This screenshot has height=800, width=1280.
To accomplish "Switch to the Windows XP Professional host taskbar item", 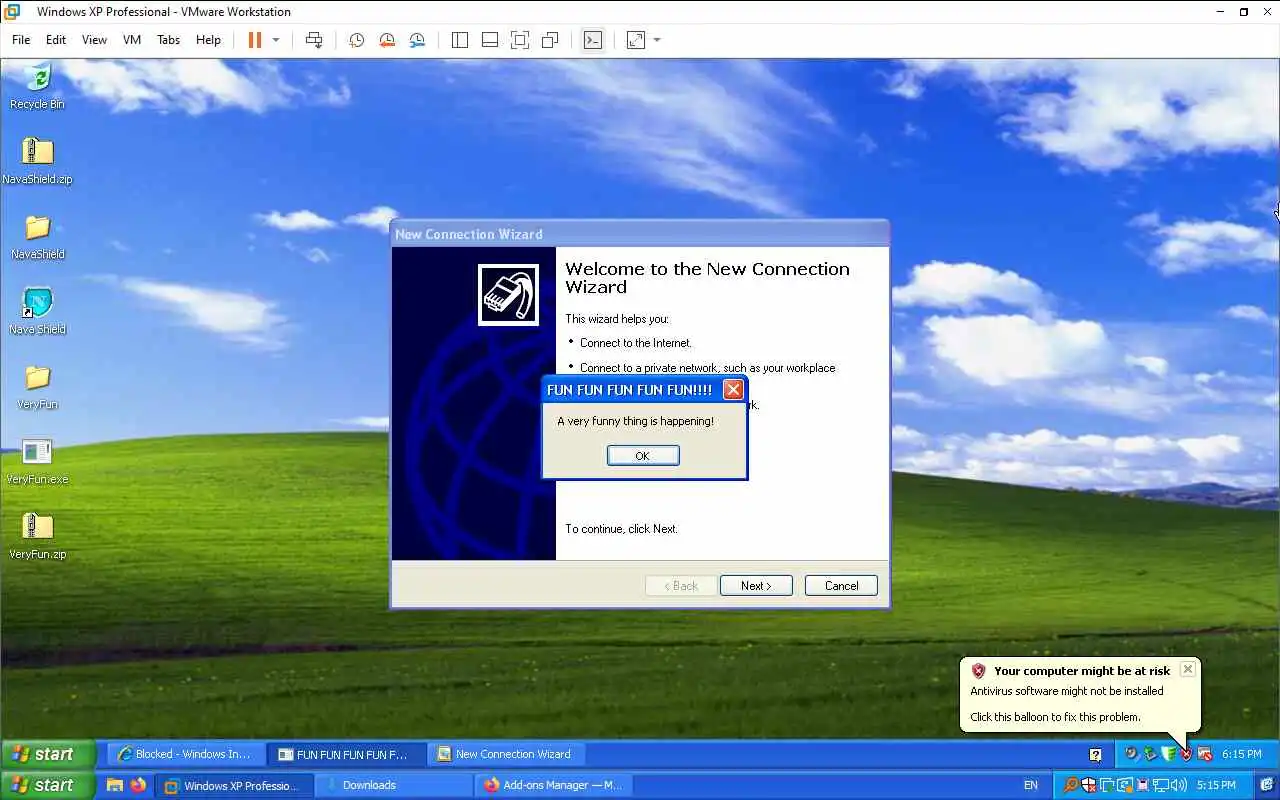I will coord(234,785).
